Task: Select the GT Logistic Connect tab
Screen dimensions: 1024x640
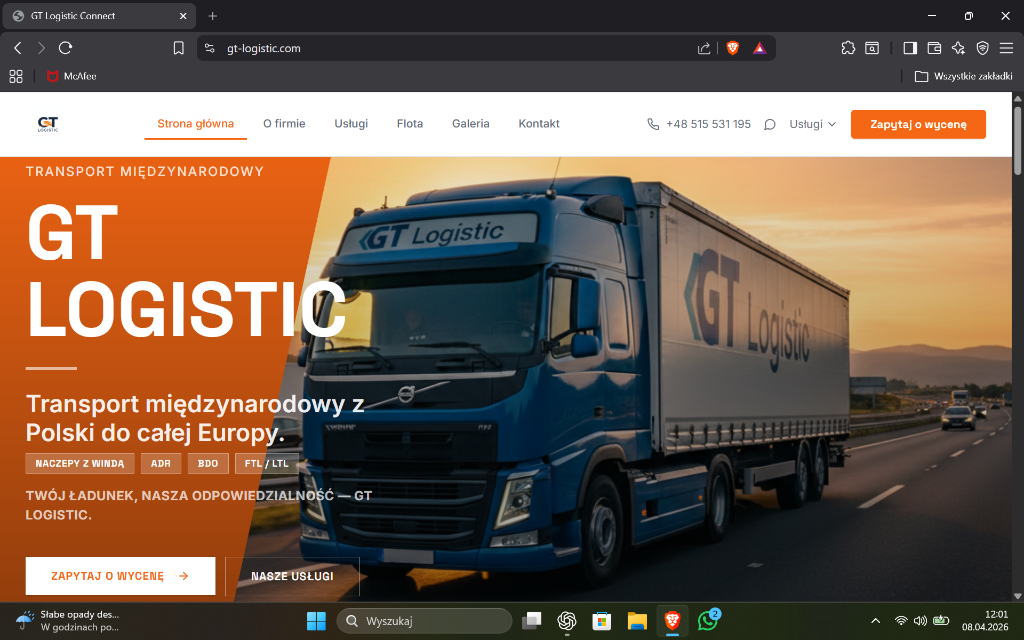Action: tap(98, 16)
